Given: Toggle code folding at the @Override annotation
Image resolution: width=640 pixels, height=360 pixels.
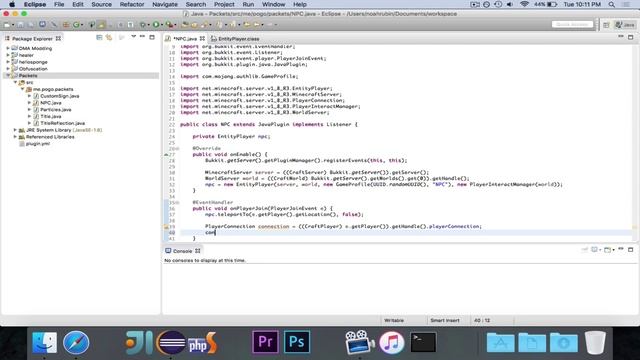Looking at the screenshot, I should (177, 149).
